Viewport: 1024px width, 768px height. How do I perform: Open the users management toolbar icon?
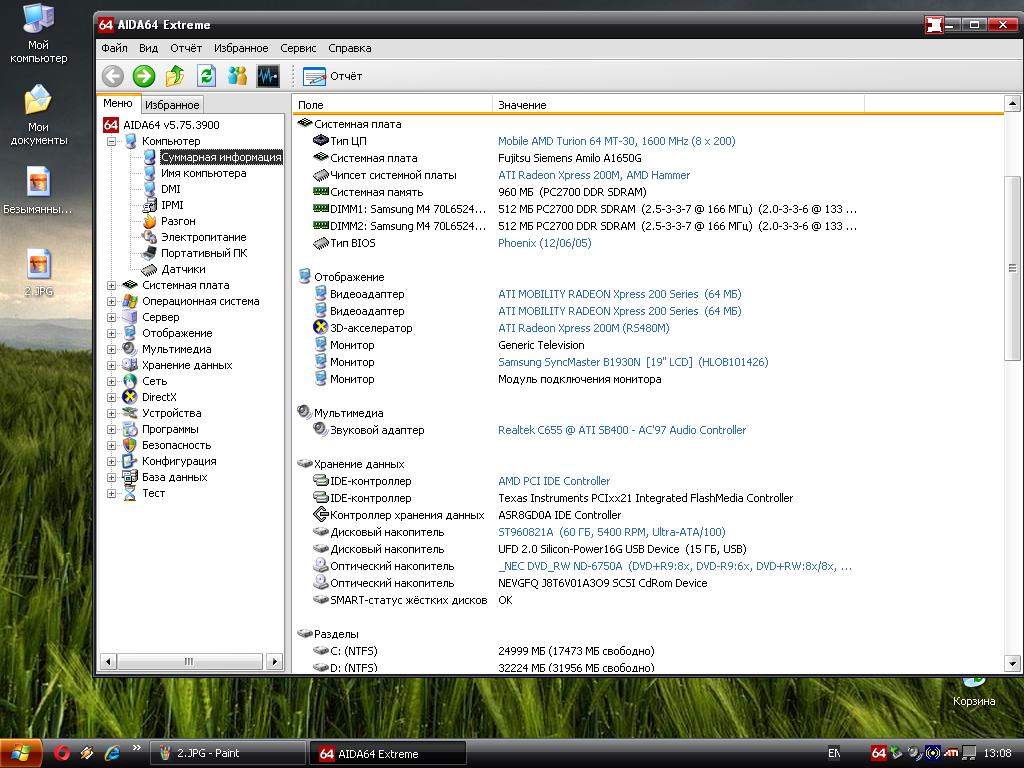237,76
